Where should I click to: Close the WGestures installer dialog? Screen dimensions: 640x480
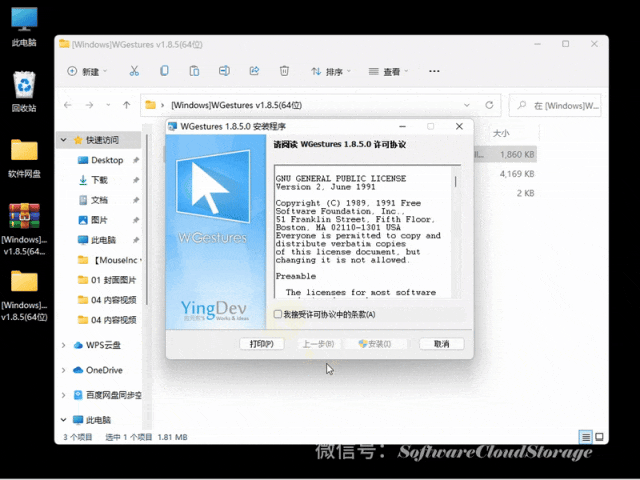[459, 127]
